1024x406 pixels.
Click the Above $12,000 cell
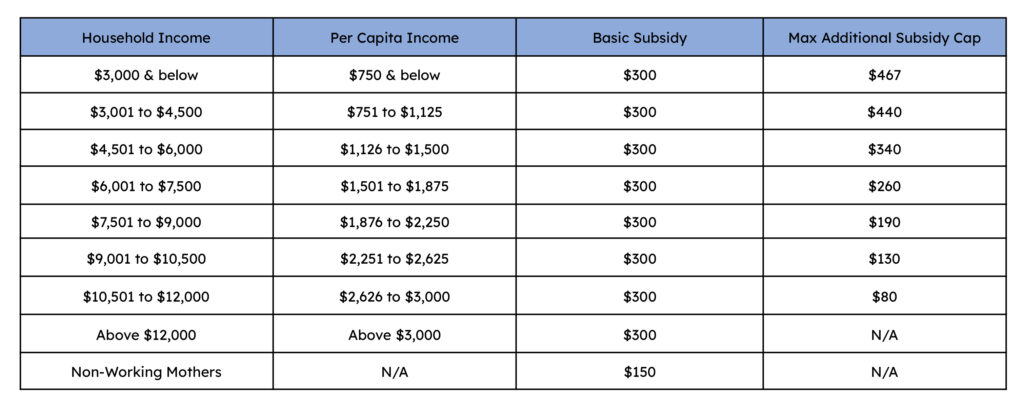pyautogui.click(x=146, y=335)
